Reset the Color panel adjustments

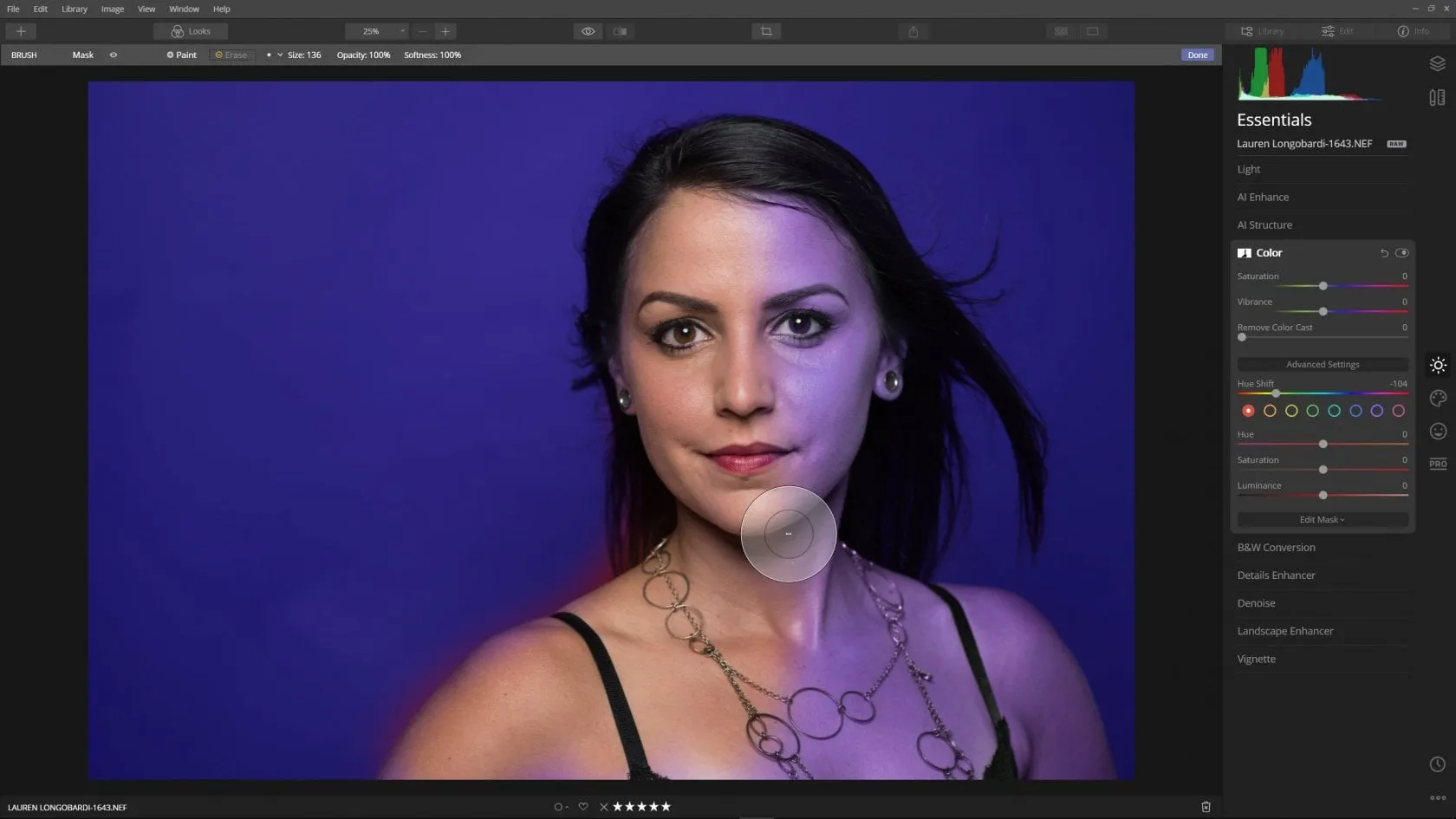[1384, 253]
